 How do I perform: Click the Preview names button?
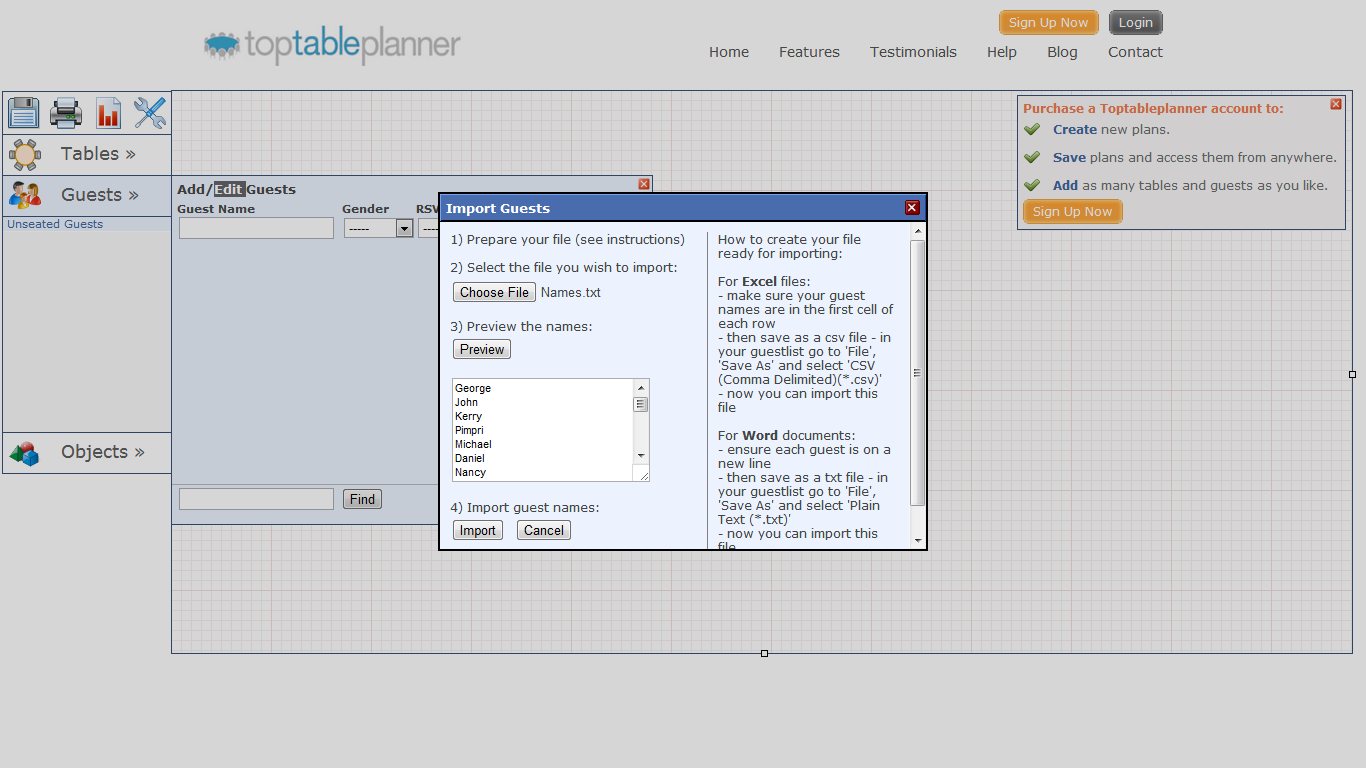482,350
